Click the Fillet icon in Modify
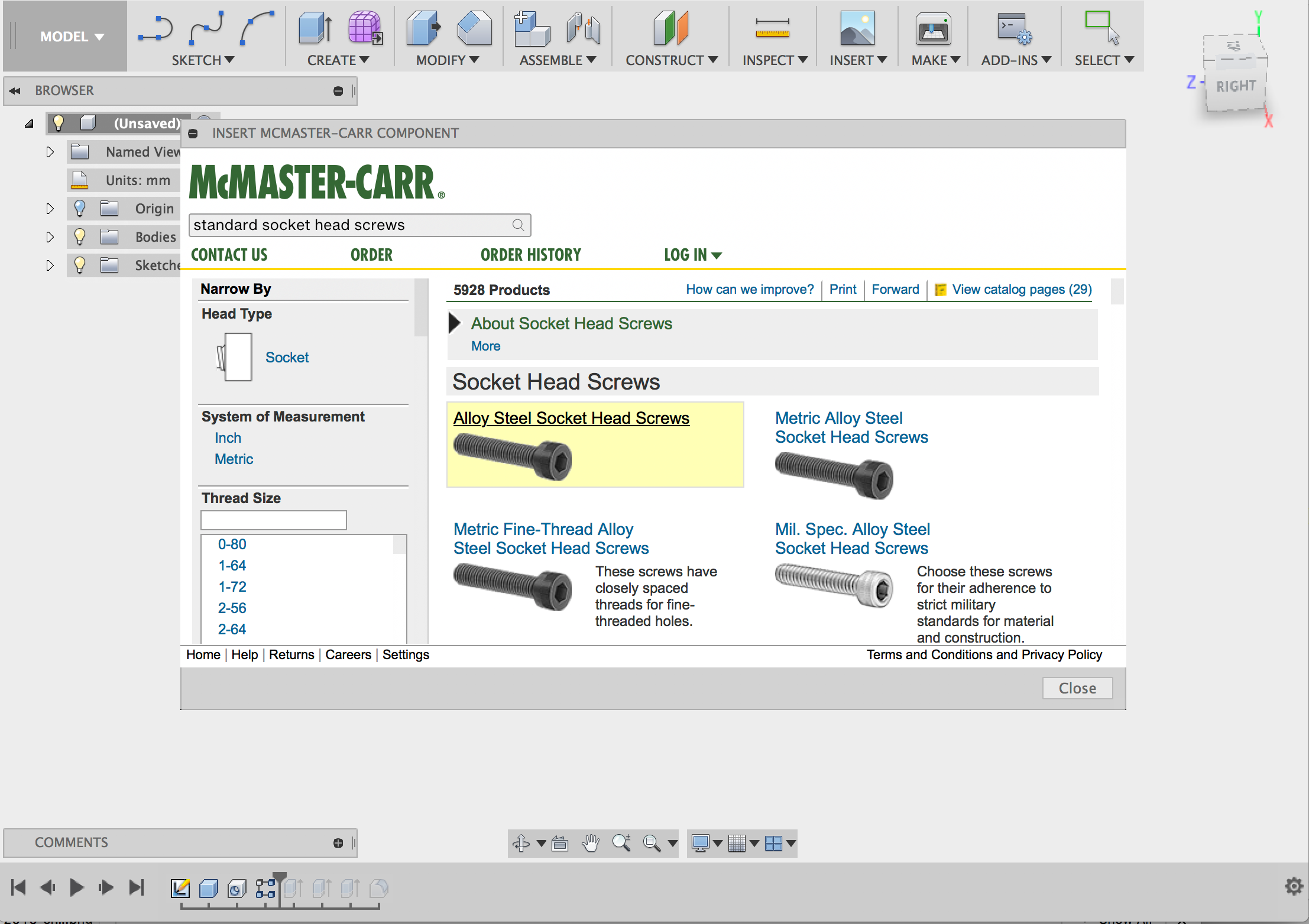Viewport: 1309px width, 924px height. pyautogui.click(x=474, y=28)
